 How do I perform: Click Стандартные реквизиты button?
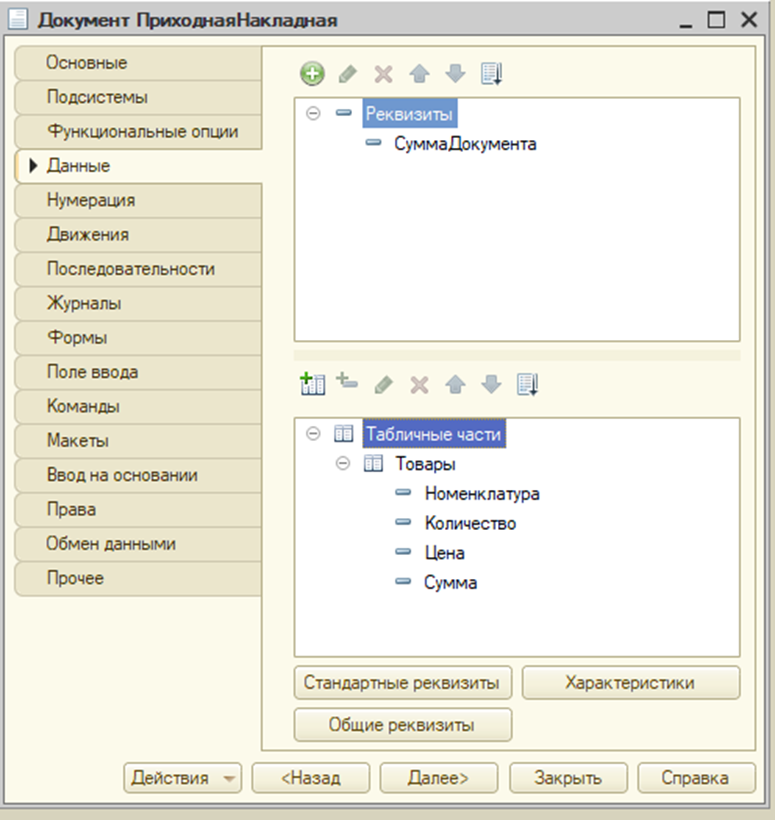pos(403,682)
